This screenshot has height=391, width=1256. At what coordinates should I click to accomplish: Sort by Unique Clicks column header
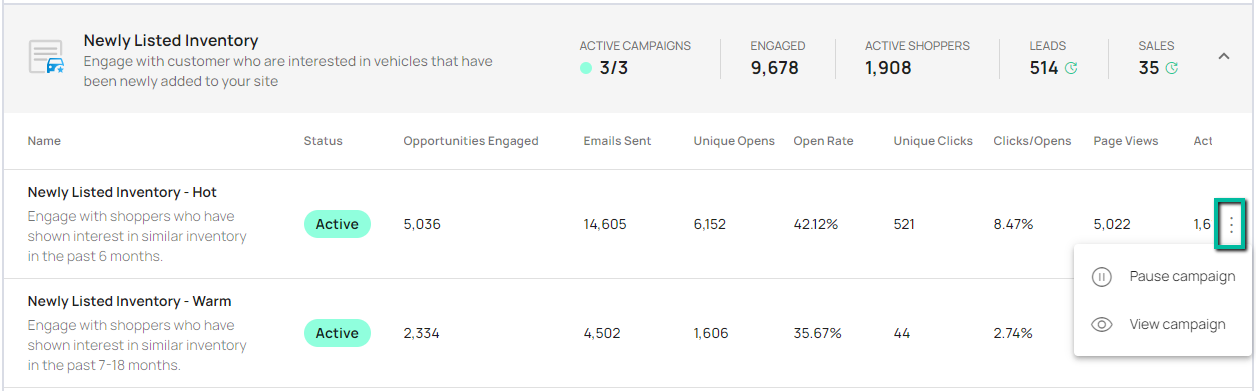pos(933,141)
